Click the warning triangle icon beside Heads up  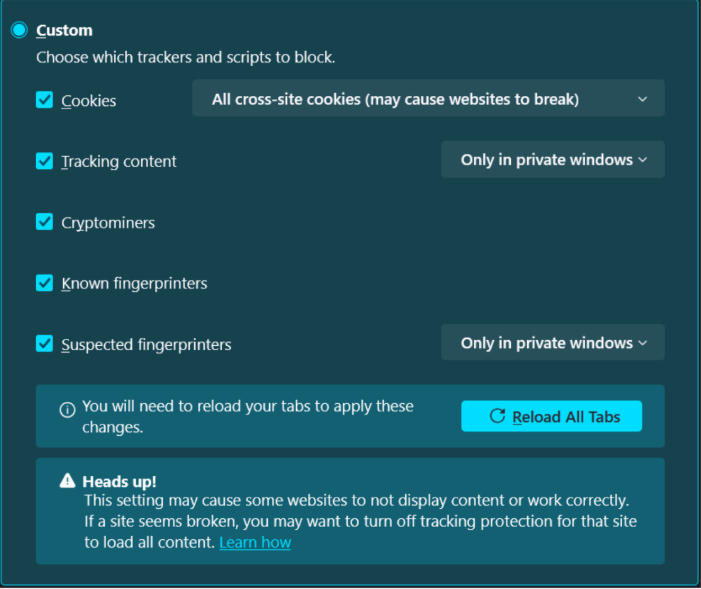[x=68, y=481]
